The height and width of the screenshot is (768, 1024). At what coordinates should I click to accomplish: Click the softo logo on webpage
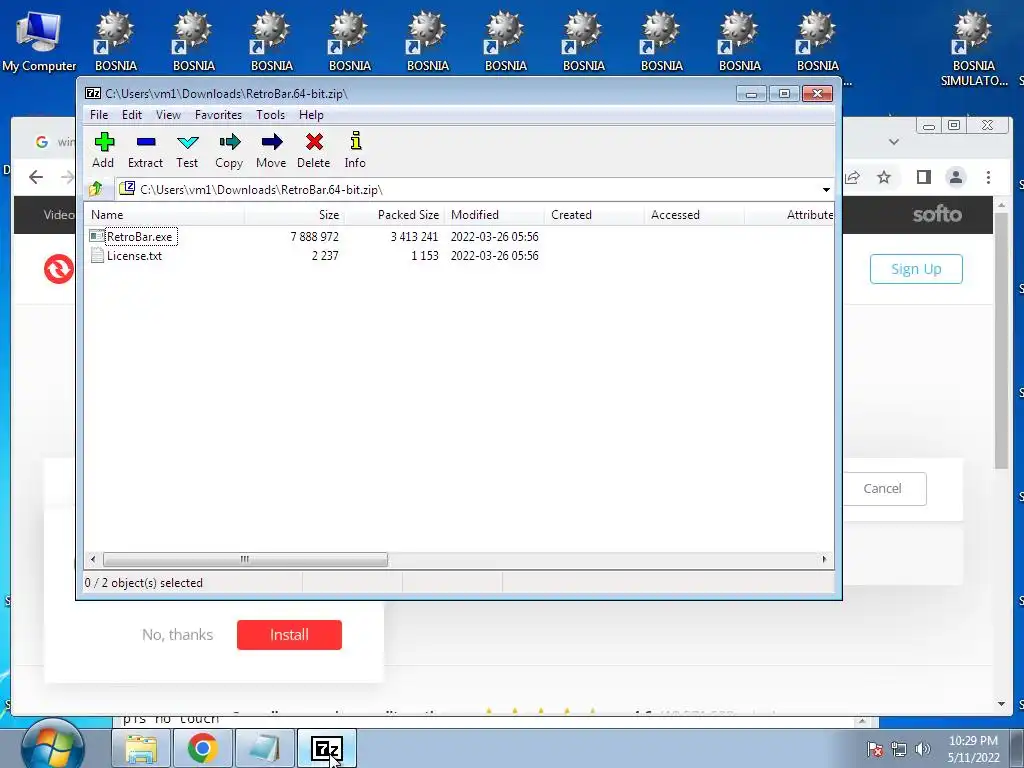coord(937,214)
